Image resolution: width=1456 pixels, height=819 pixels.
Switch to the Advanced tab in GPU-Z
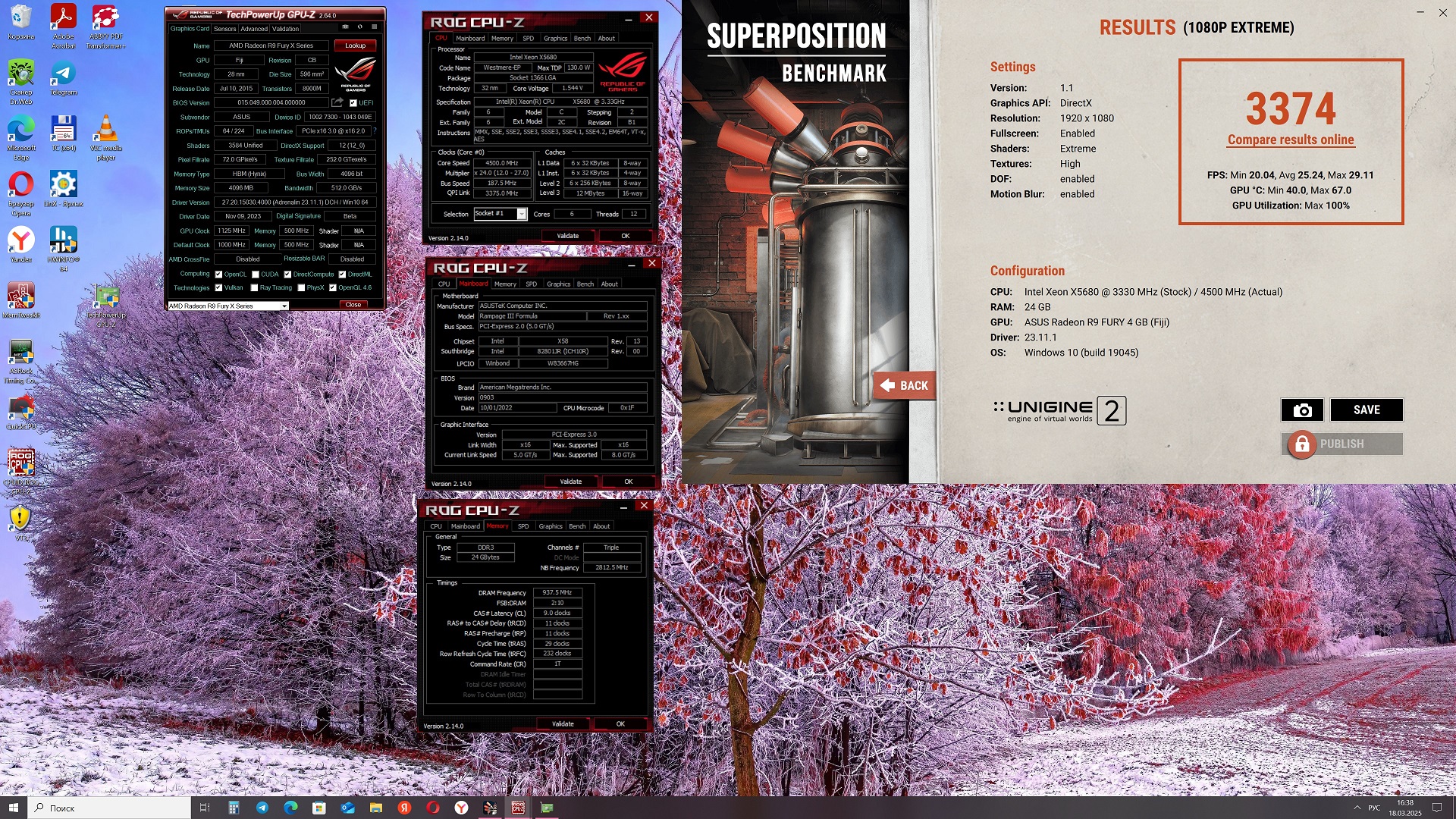[x=254, y=29]
